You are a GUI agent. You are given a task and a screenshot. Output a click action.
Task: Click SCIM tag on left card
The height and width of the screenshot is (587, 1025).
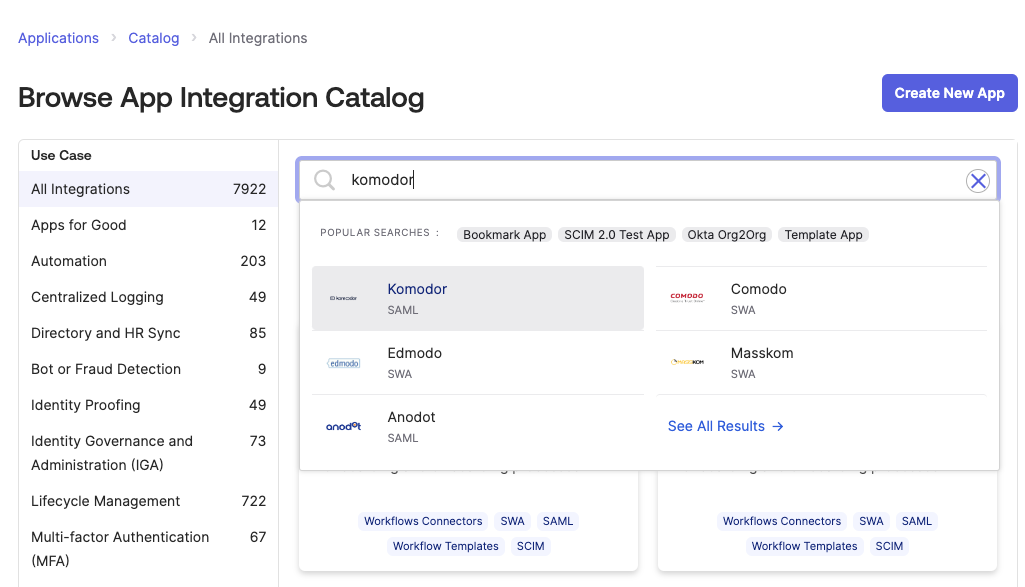point(530,546)
